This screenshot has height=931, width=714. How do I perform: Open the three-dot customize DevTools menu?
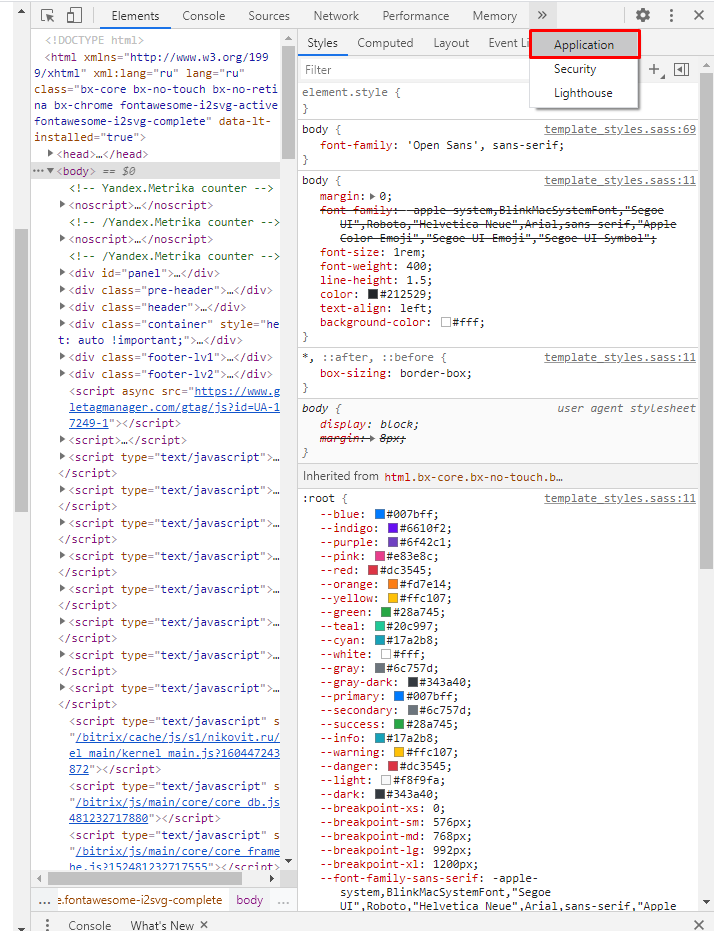pyautogui.click(x=671, y=15)
